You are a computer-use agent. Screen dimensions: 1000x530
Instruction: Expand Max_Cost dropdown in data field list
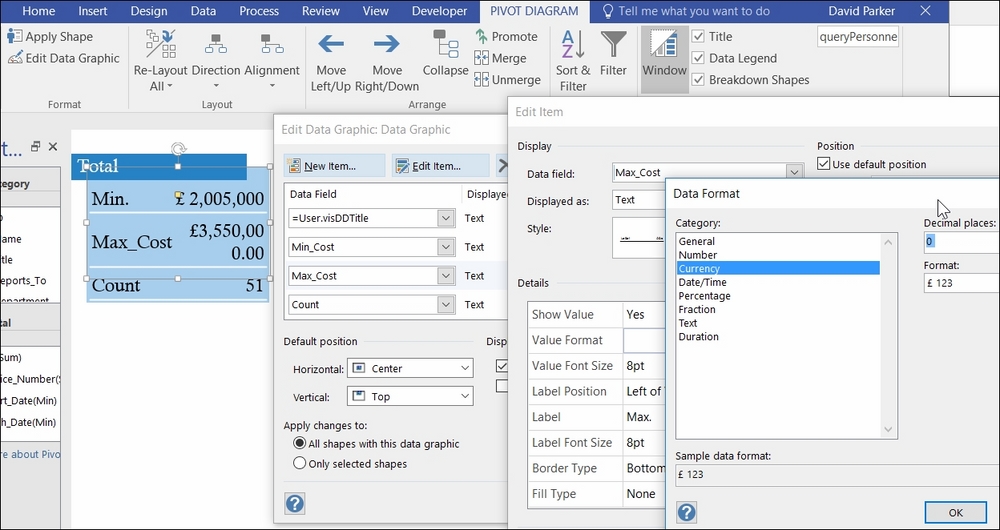(446, 276)
